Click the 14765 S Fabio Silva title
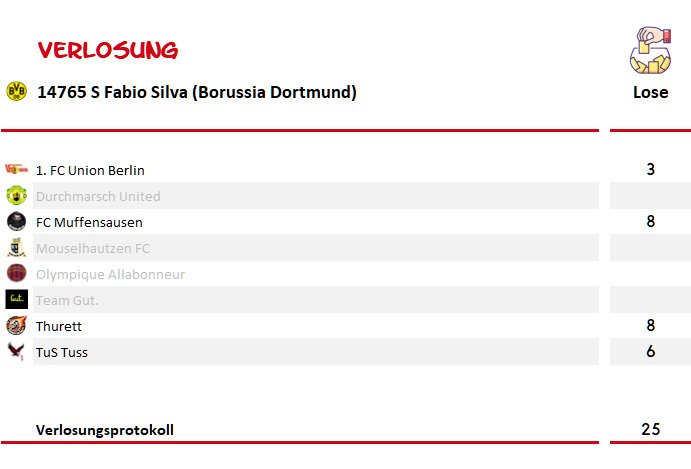This screenshot has width=691, height=469. click(x=197, y=92)
